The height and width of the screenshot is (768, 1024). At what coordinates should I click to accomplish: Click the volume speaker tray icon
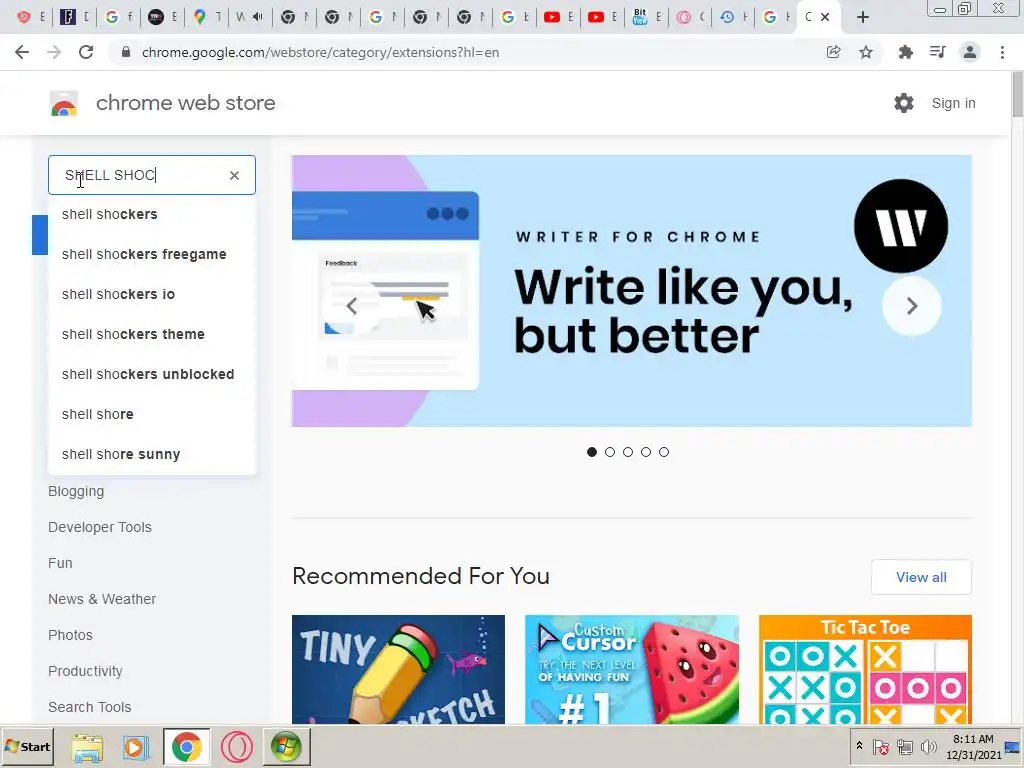(x=928, y=746)
